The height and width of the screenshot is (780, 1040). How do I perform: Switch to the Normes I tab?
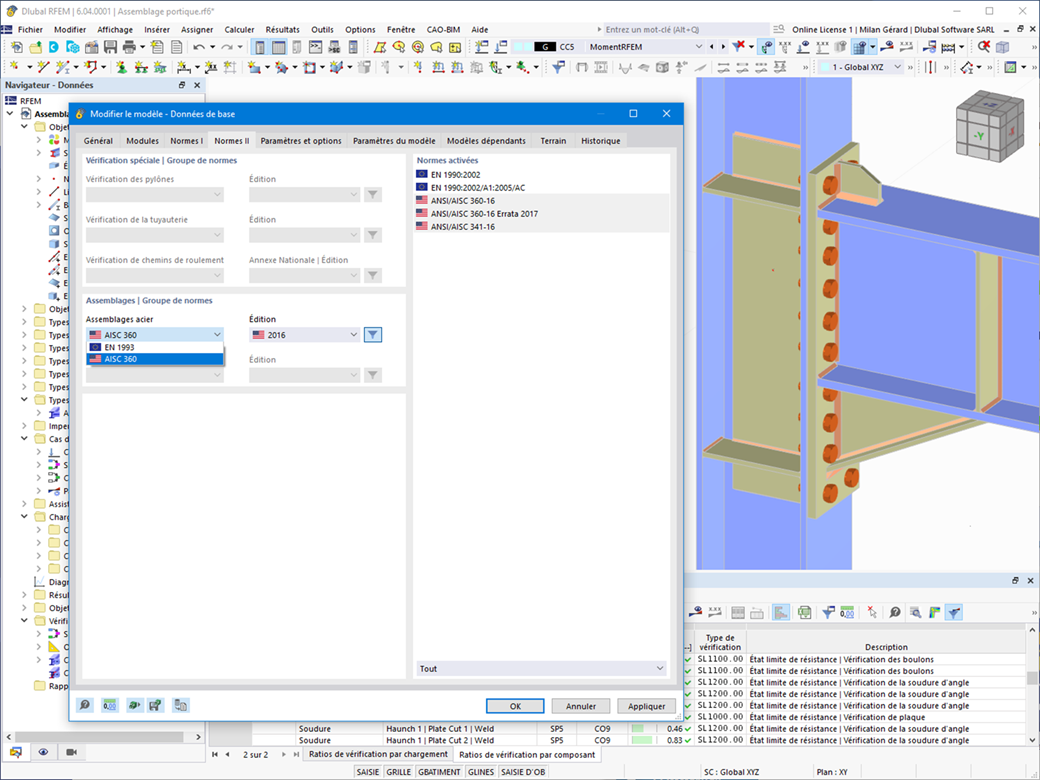click(186, 141)
